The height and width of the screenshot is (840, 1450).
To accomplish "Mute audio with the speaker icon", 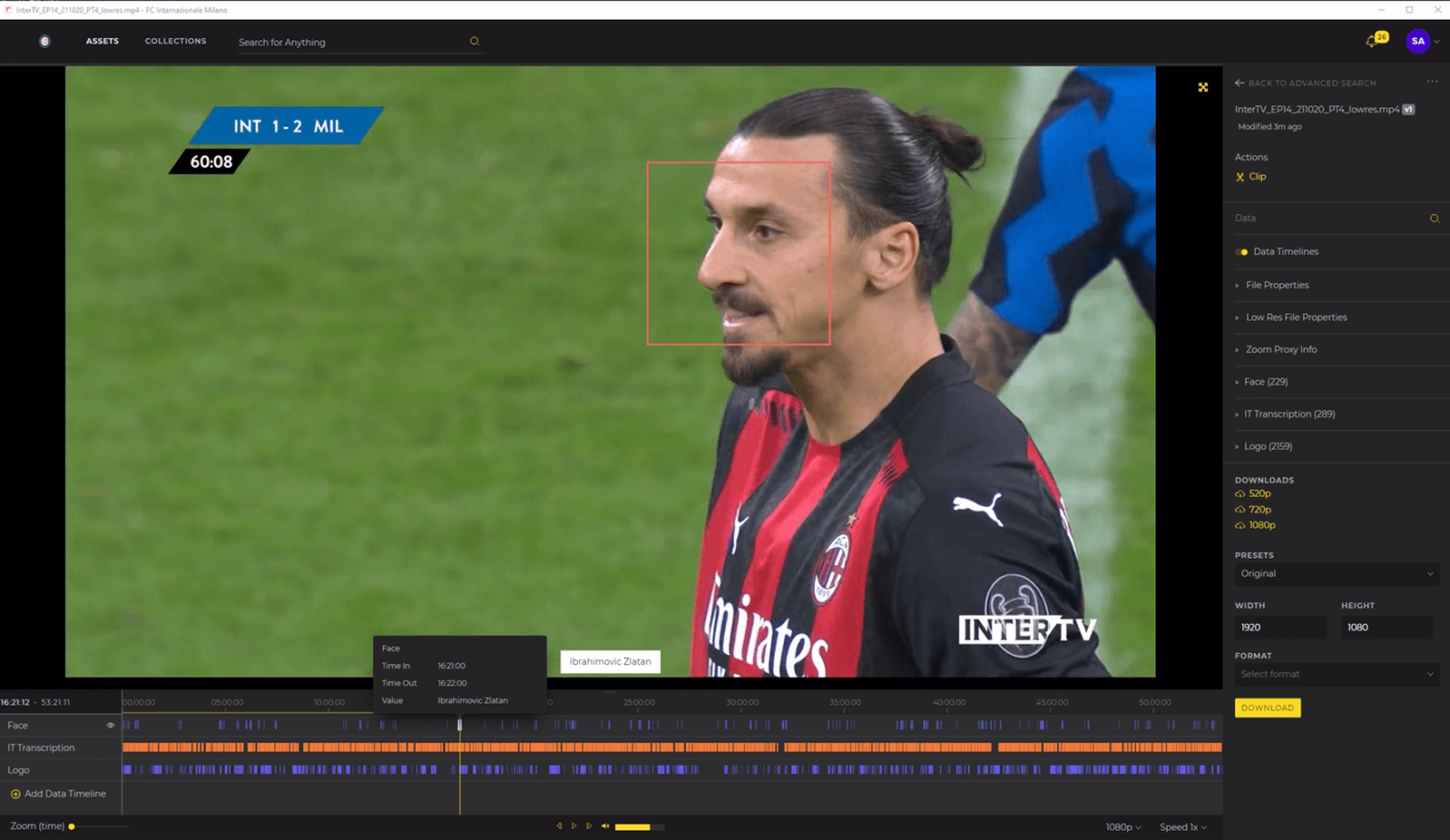I will point(605,826).
